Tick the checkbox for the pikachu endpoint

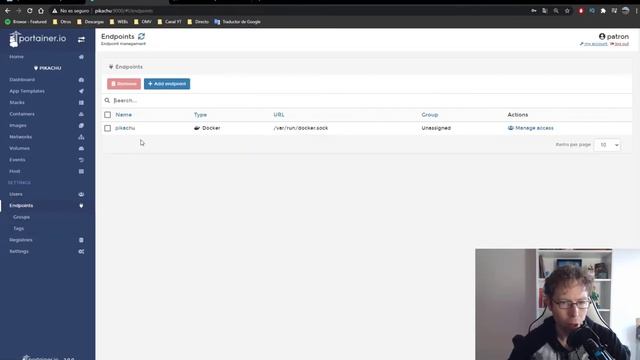107,128
